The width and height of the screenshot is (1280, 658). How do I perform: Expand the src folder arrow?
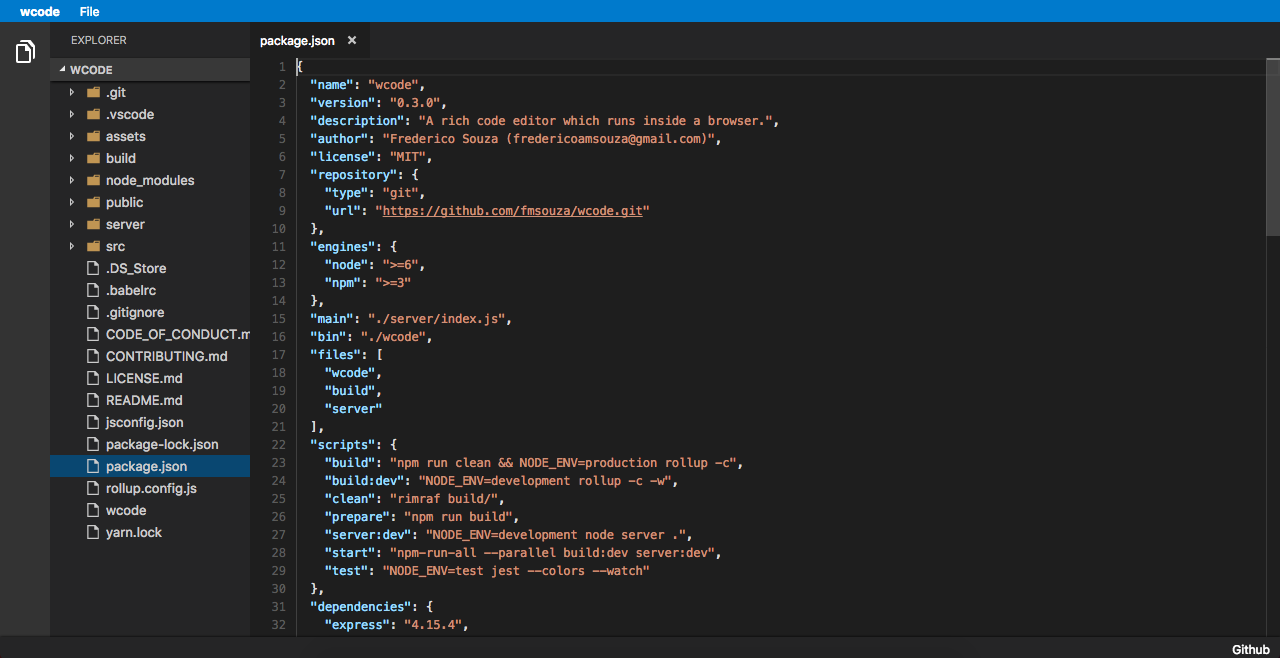click(72, 246)
